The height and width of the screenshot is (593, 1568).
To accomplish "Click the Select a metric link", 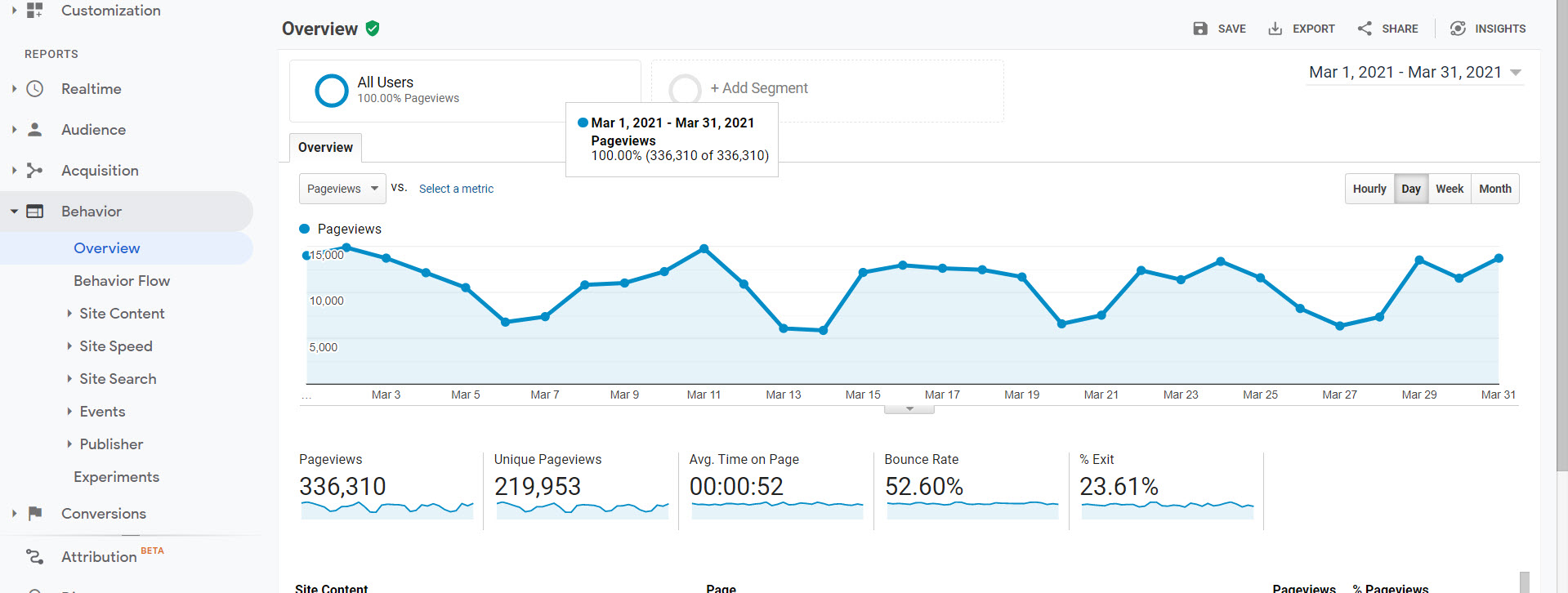I will tap(456, 189).
